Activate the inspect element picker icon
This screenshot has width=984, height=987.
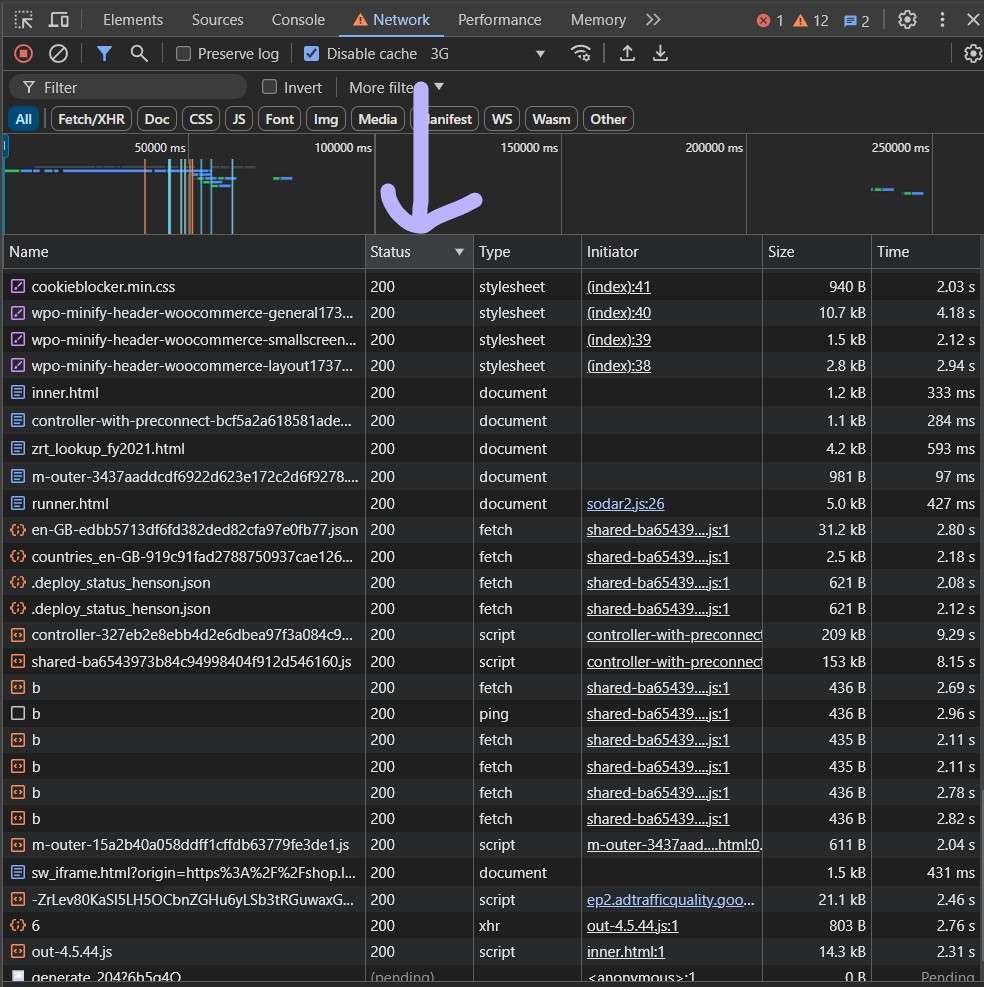[23, 20]
